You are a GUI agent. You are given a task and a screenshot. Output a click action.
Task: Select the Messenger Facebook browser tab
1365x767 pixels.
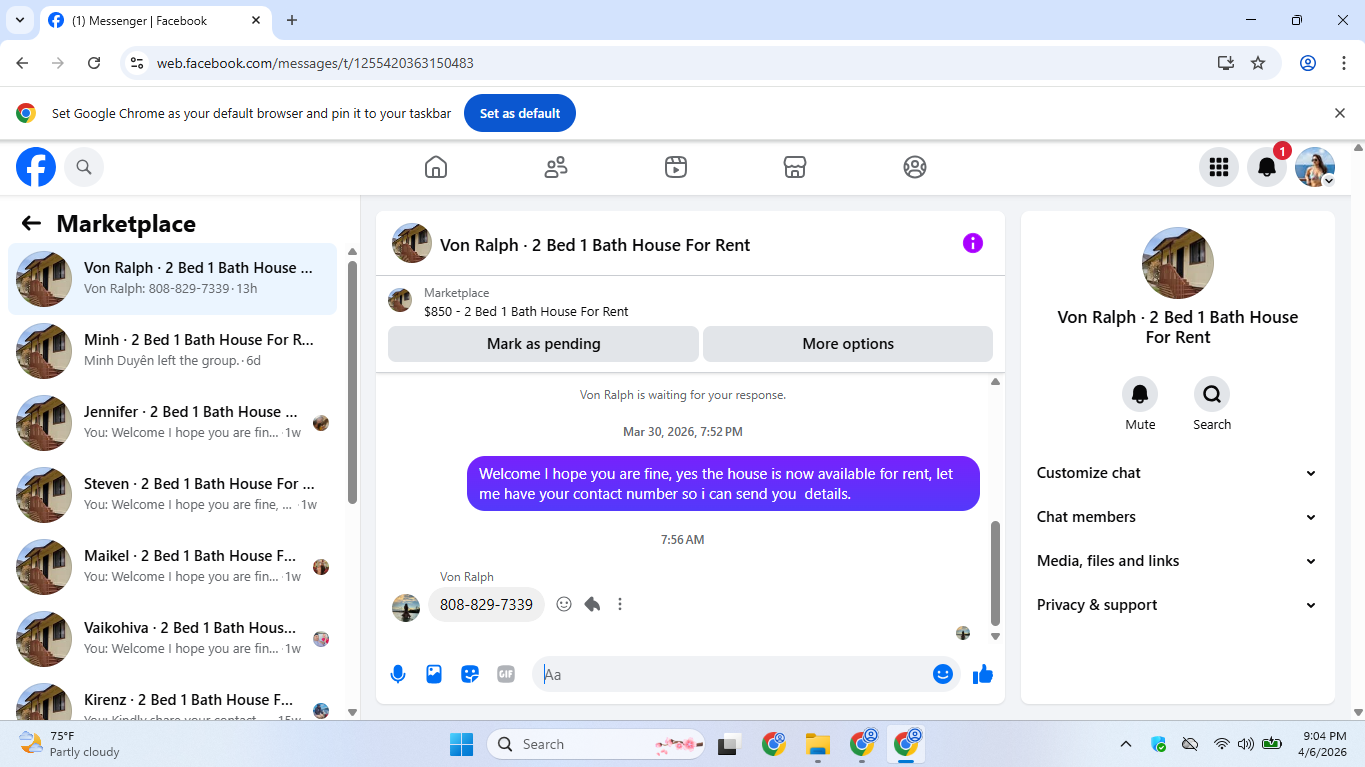click(x=155, y=20)
